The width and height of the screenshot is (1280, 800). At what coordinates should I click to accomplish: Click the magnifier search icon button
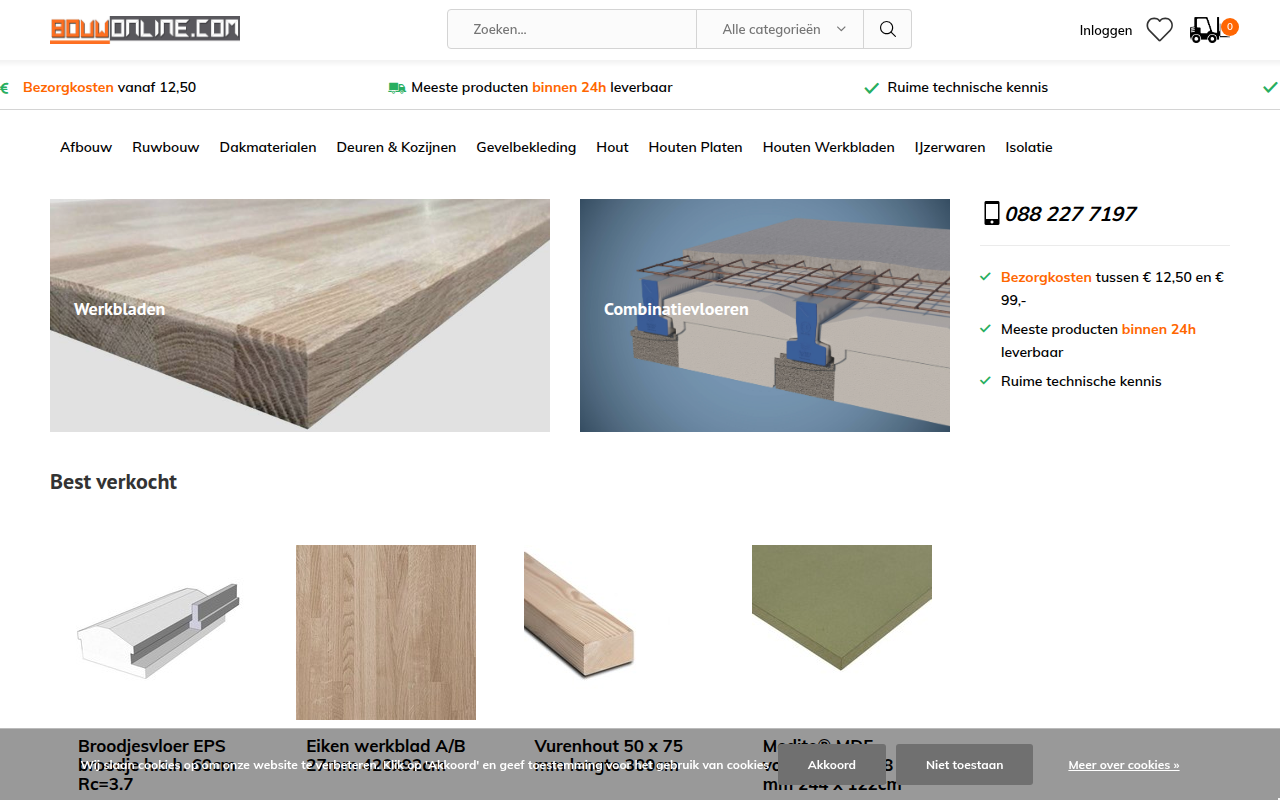pyautogui.click(x=887, y=29)
